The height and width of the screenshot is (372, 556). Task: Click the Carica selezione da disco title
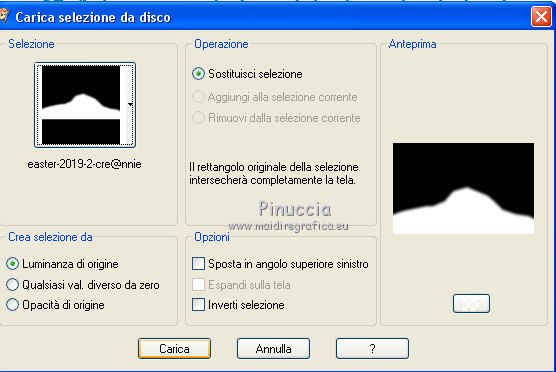(x=93, y=17)
